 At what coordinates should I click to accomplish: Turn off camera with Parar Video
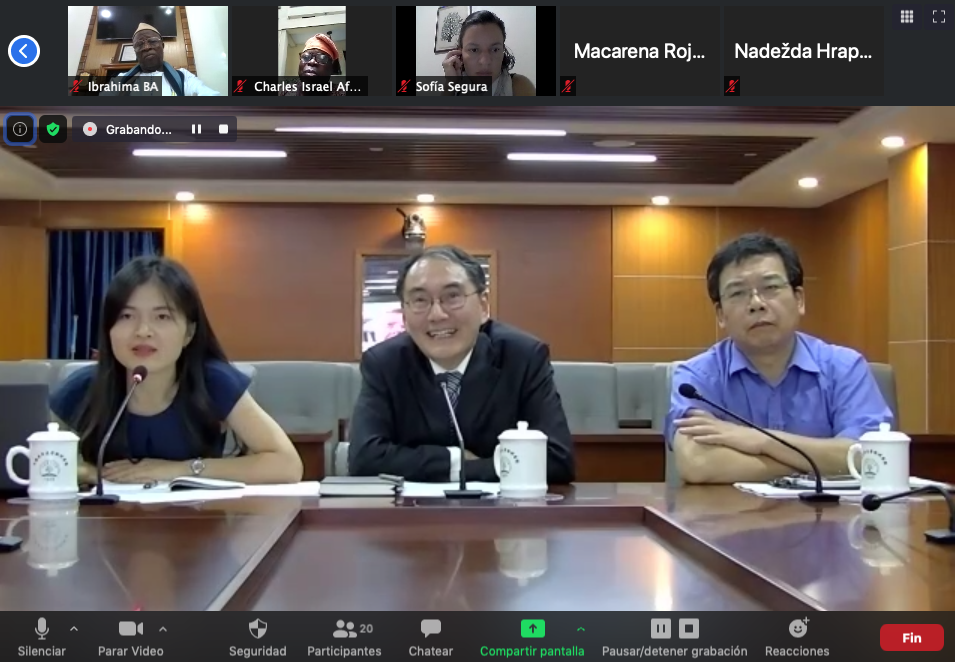click(130, 637)
